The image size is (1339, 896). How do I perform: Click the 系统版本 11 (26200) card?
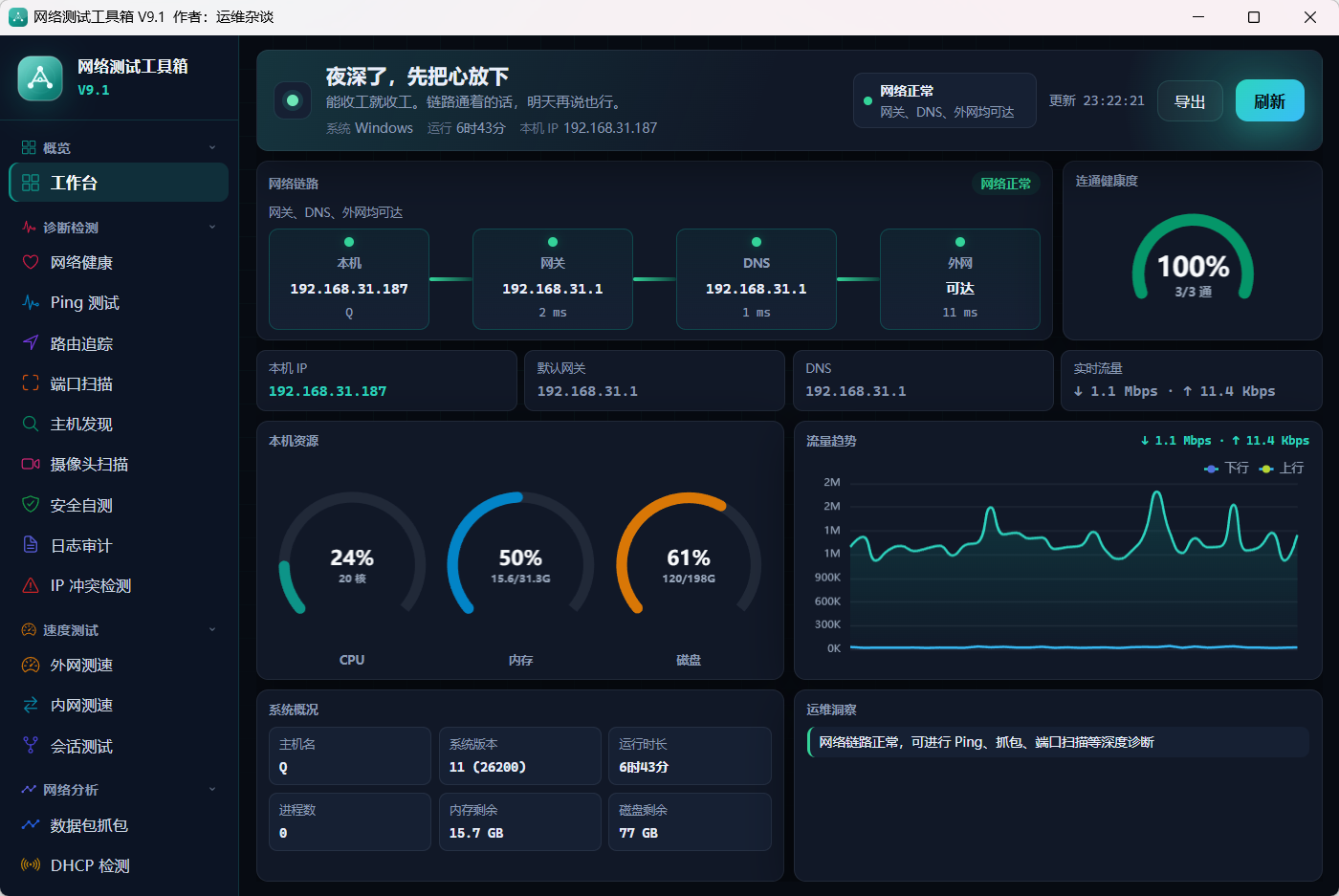pyautogui.click(x=520, y=755)
